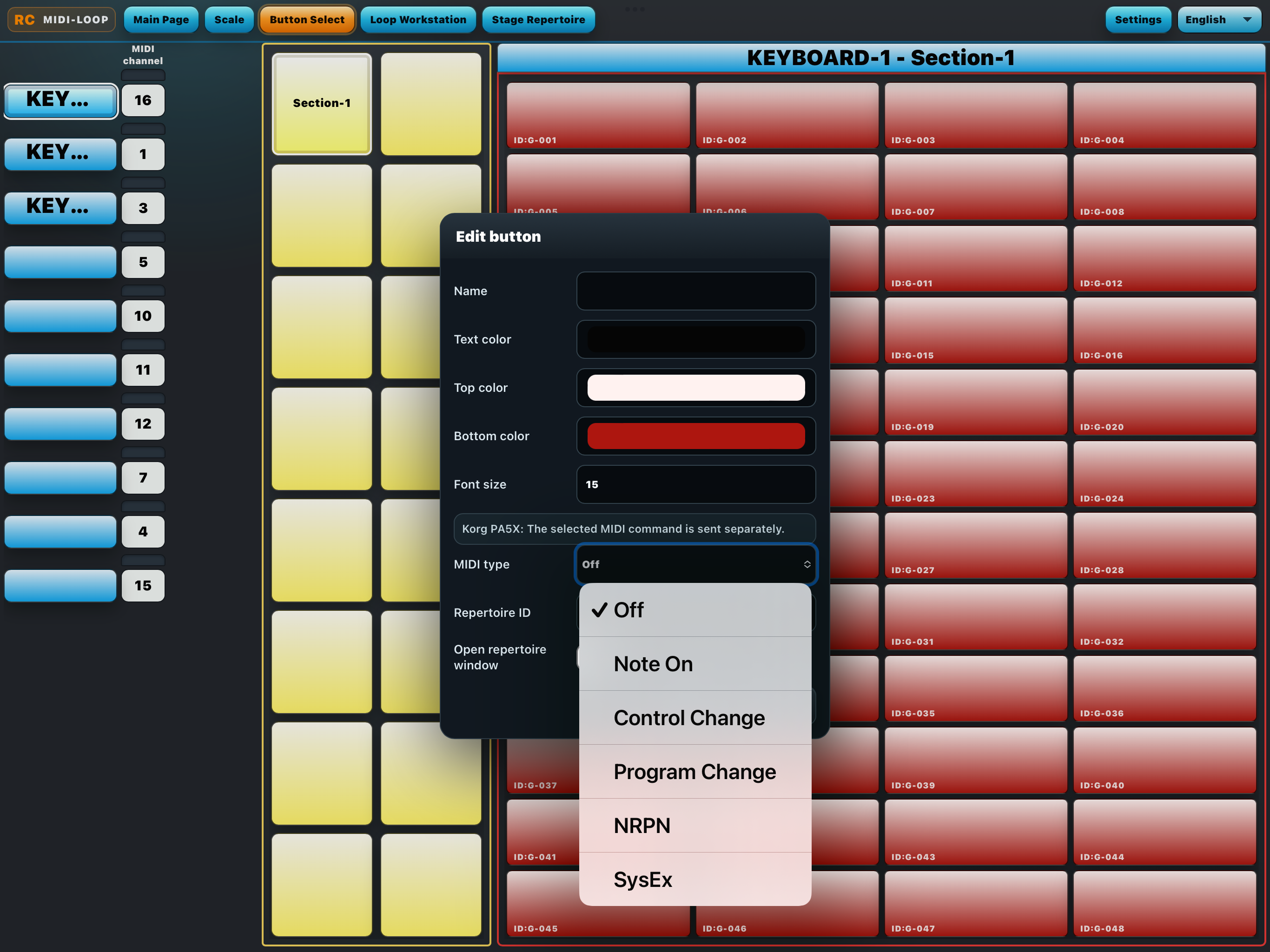Go to the Stage Repertoire tab

539,20
